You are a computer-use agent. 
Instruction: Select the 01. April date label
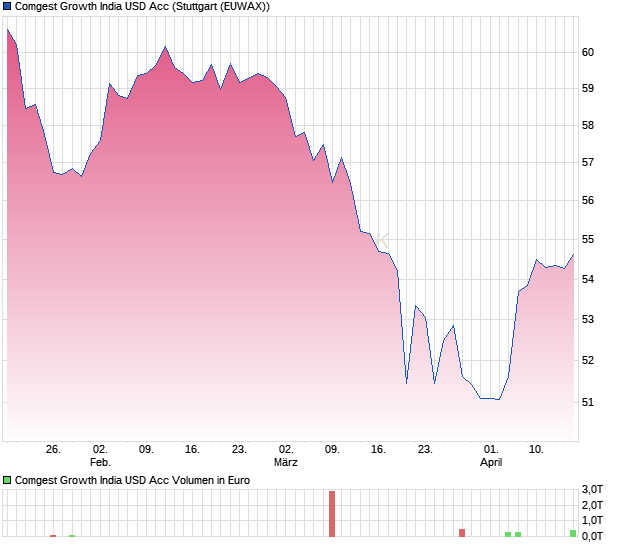[491, 456]
